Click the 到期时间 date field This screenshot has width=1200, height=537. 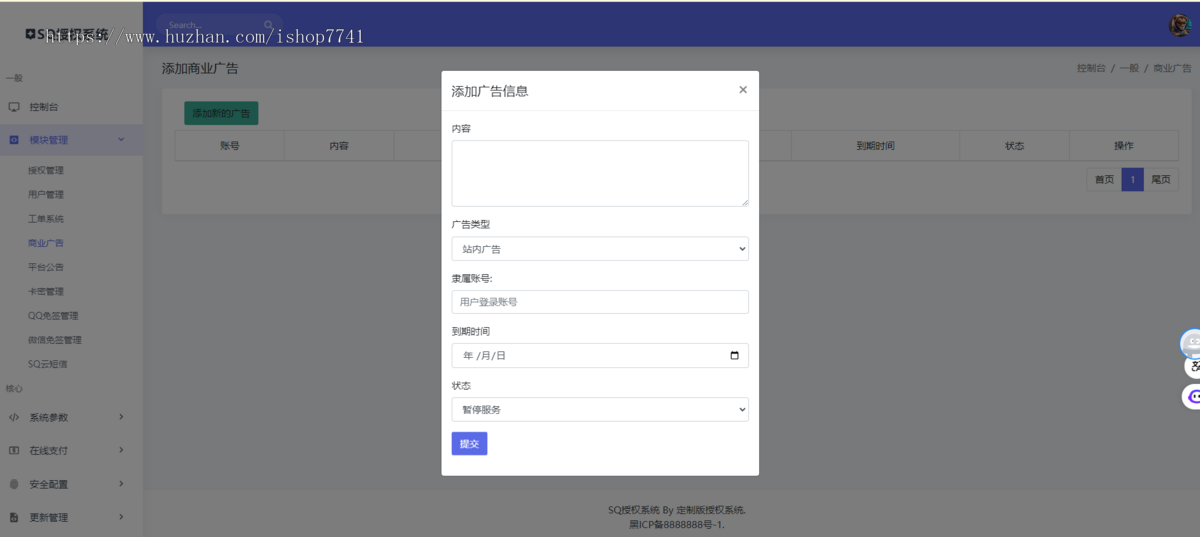point(600,355)
